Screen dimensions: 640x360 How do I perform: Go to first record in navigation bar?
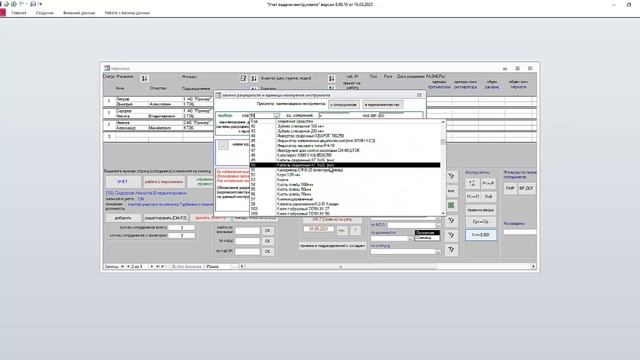coord(123,267)
